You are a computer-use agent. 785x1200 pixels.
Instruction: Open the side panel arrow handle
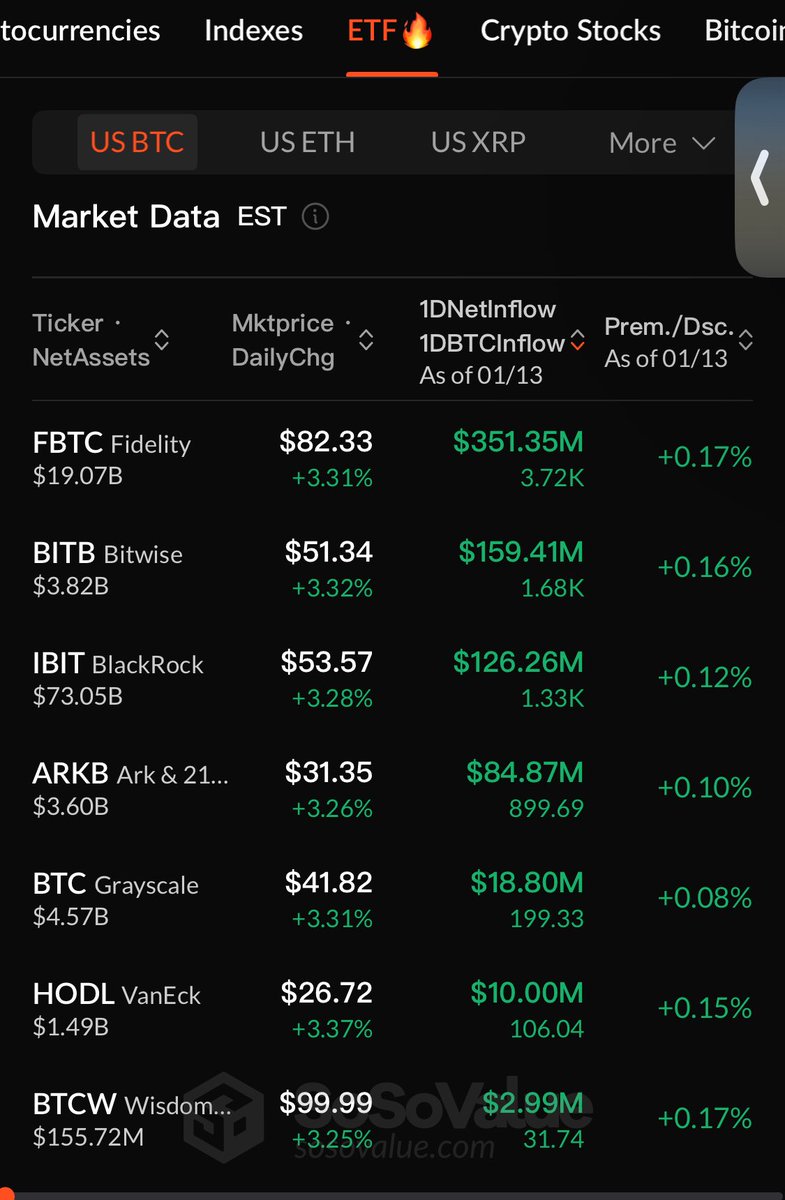pos(760,177)
